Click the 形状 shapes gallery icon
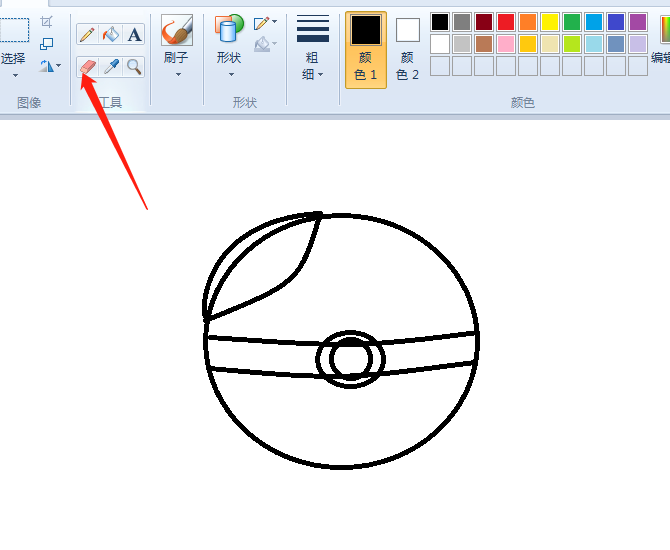Screen dimensions: 670x550 coord(229,28)
